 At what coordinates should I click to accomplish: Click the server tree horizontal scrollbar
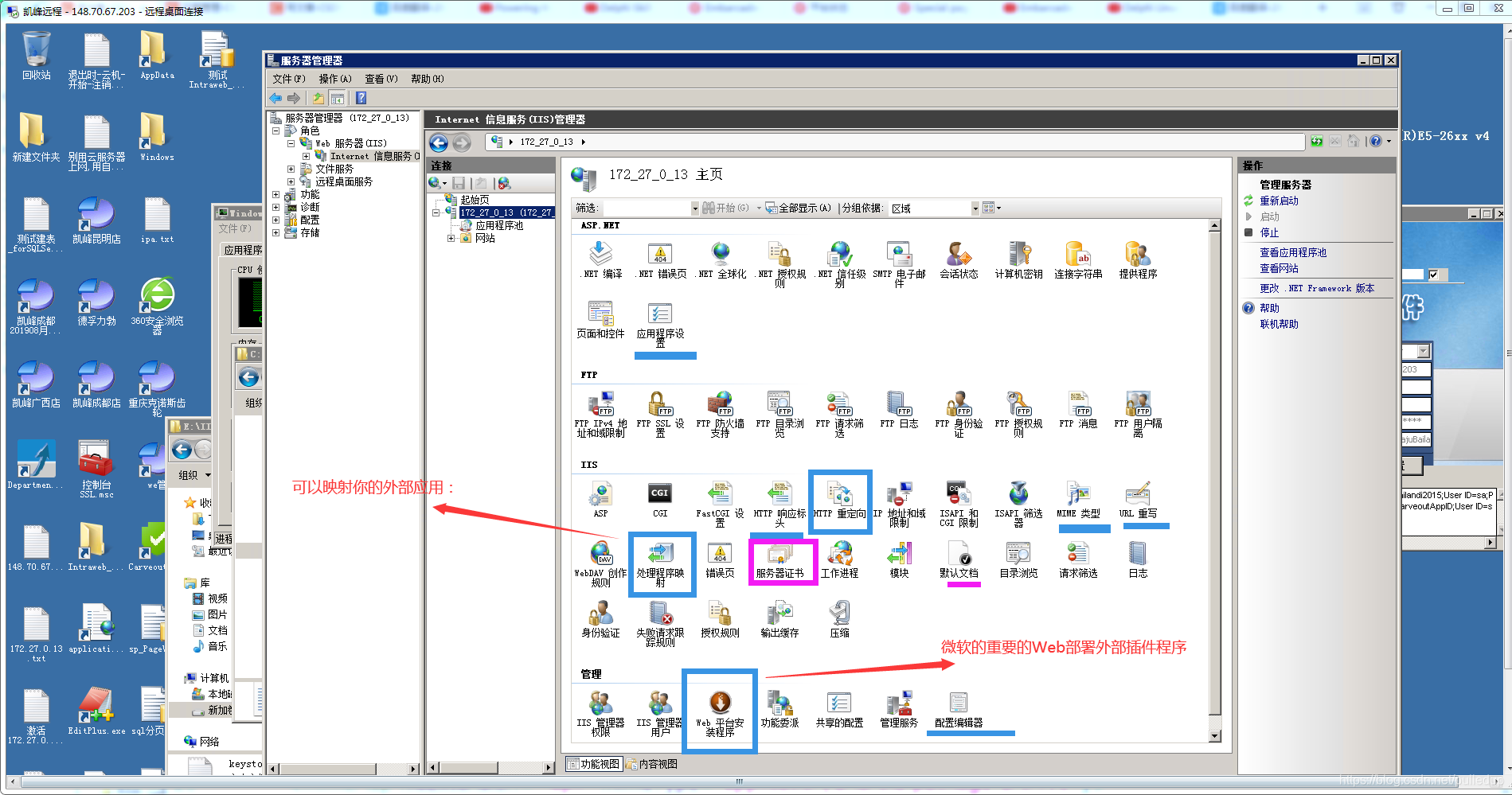(x=343, y=769)
